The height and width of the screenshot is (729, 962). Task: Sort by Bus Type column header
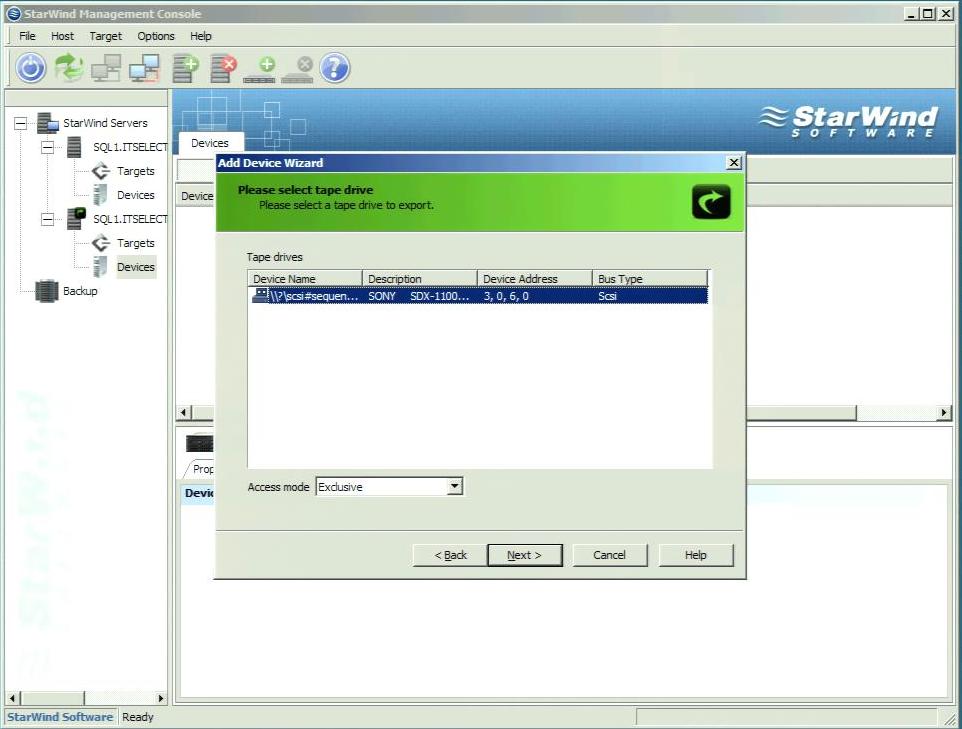(x=650, y=279)
